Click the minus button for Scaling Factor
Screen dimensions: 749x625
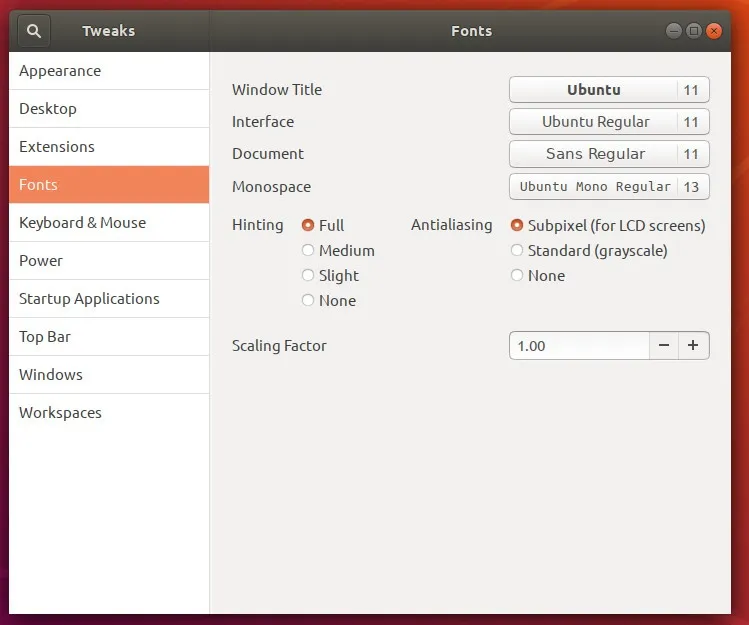pyautogui.click(x=664, y=346)
